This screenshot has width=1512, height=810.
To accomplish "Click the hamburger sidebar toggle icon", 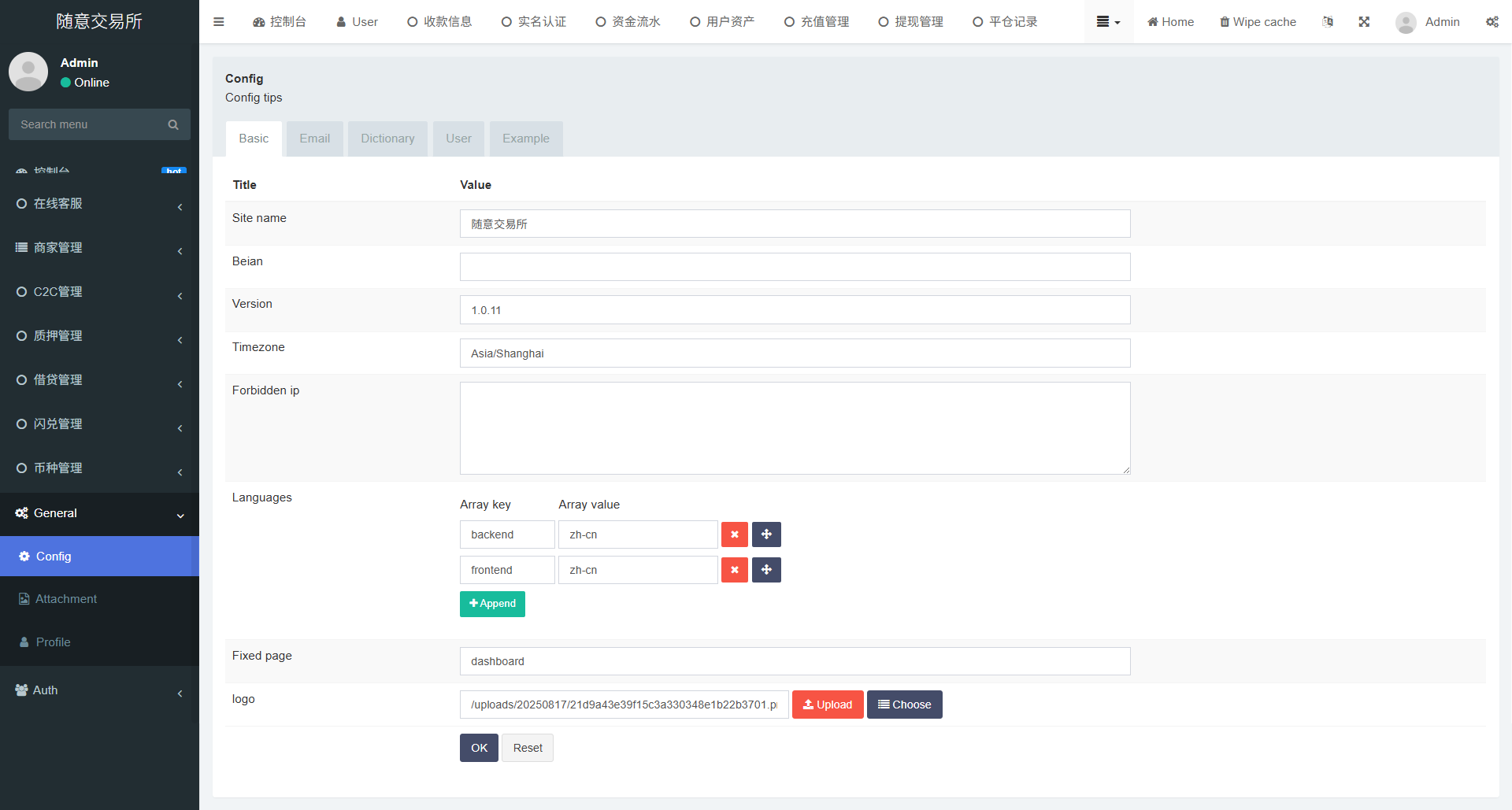I will (x=219, y=22).
